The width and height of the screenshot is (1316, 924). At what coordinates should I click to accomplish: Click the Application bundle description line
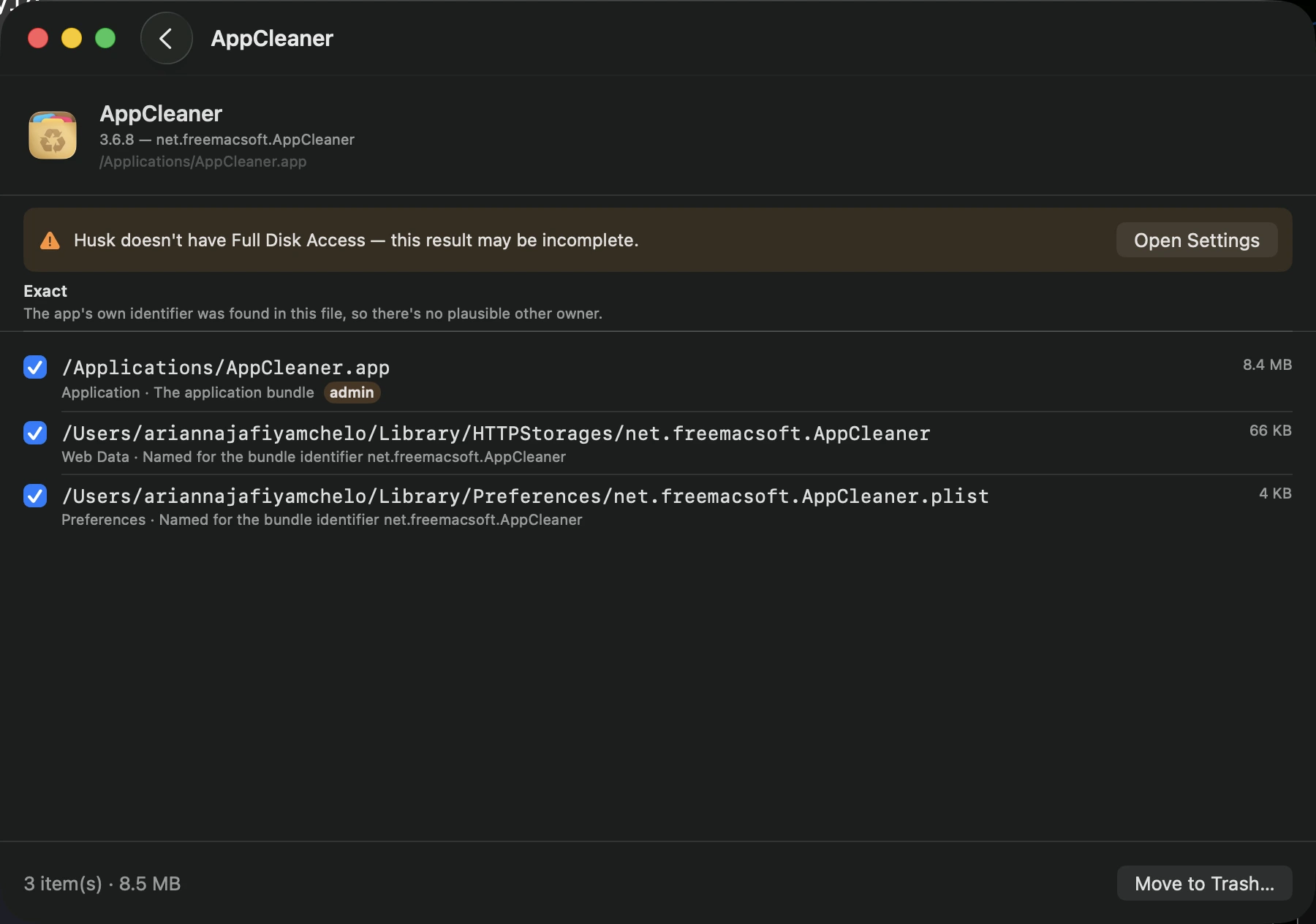tap(188, 393)
